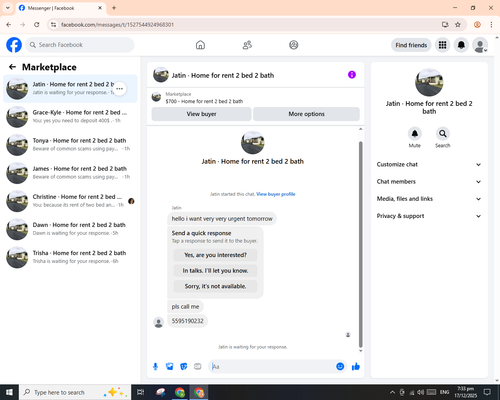
Task: Click the browser address bar URL
Action: click(x=117, y=25)
